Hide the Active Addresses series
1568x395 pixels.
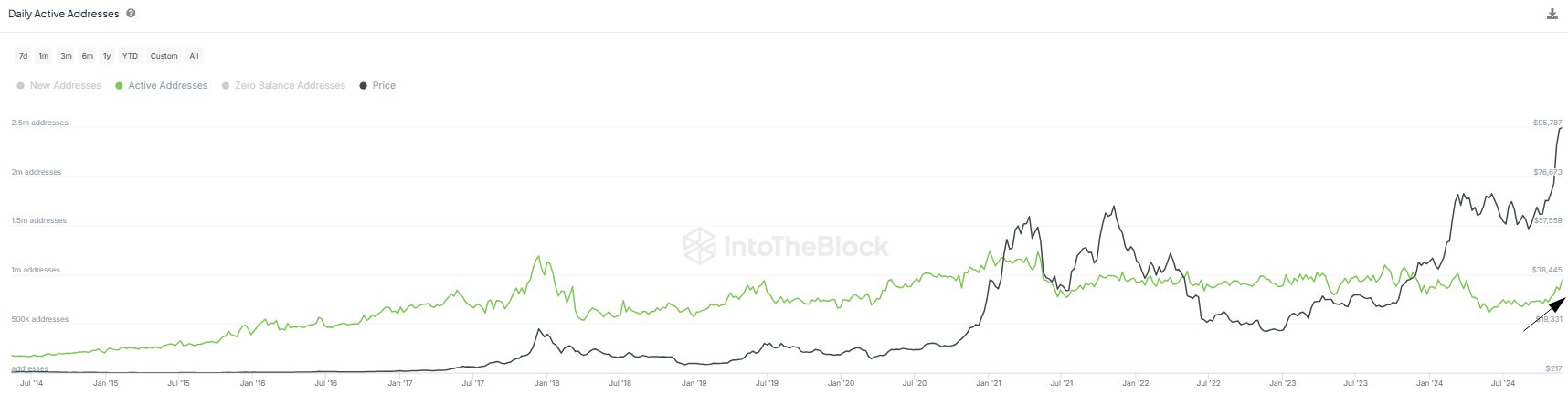[x=162, y=85]
